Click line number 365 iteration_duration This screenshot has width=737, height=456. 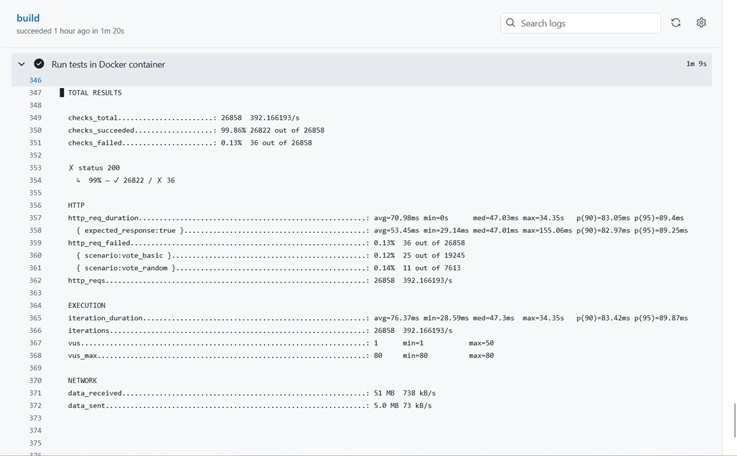35,318
